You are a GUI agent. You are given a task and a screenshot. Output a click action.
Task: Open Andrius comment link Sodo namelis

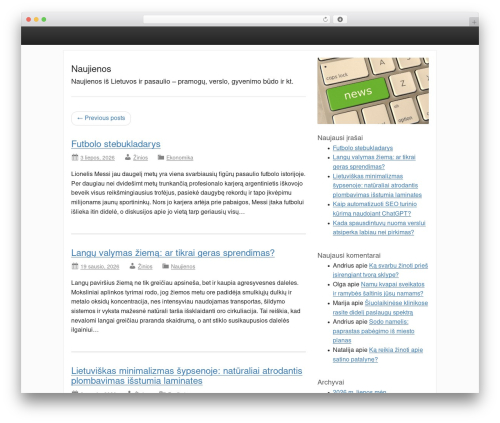point(373,331)
